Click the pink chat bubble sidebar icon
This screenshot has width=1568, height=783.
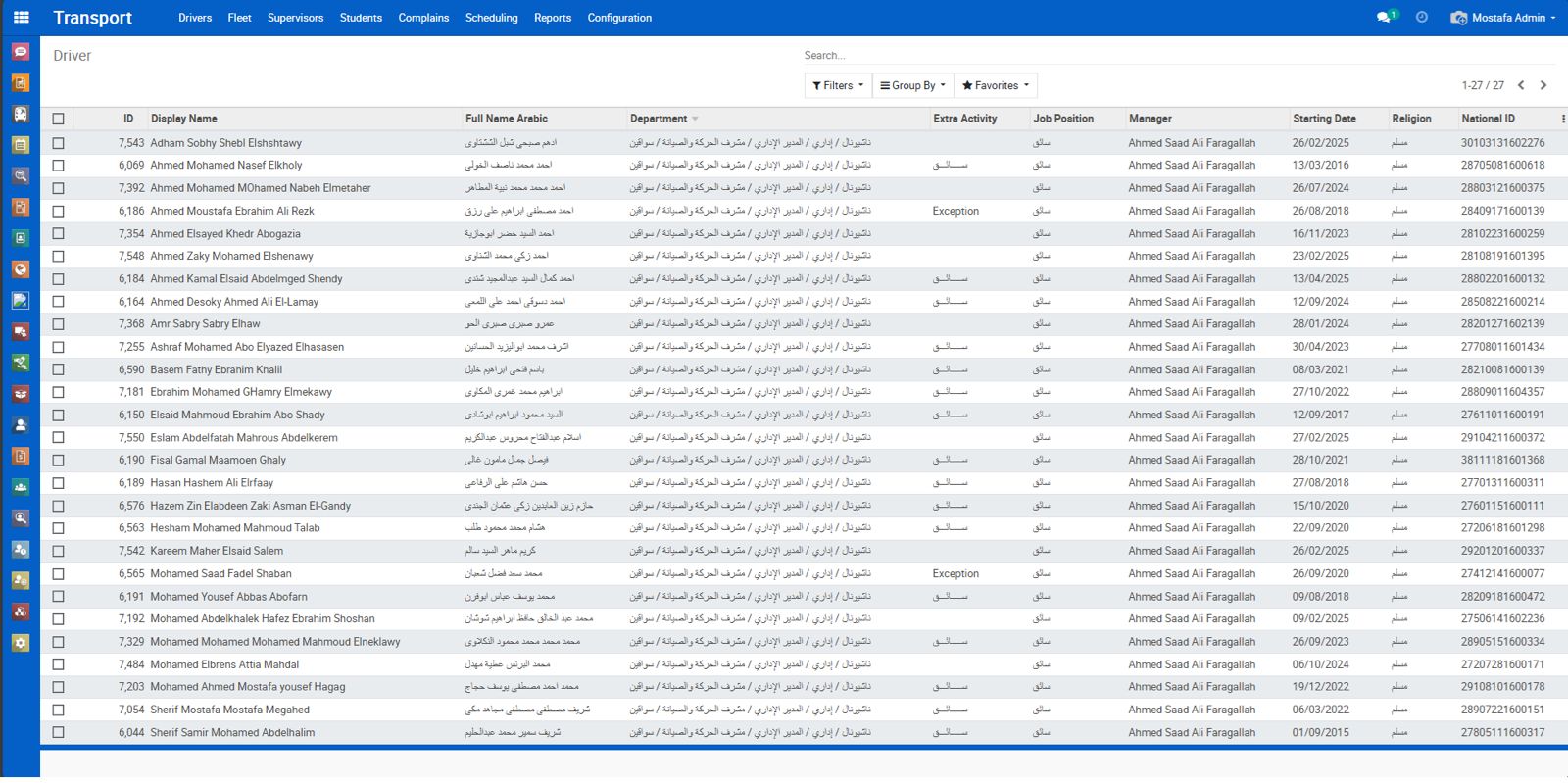pyautogui.click(x=21, y=52)
